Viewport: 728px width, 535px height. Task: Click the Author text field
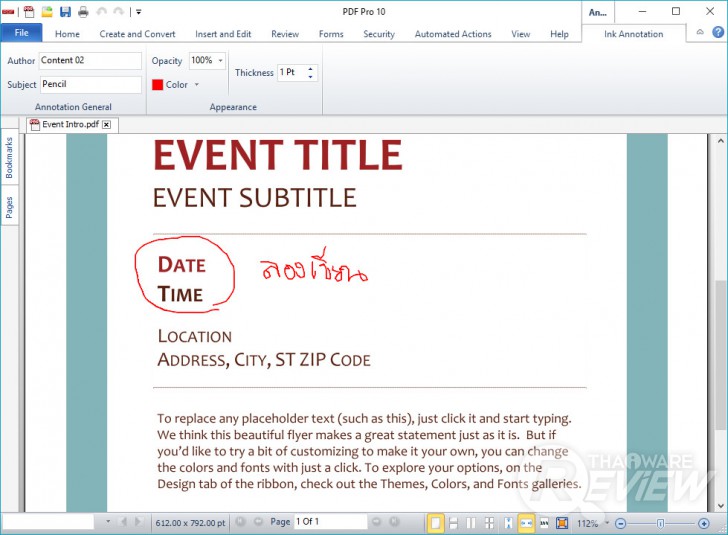90,60
